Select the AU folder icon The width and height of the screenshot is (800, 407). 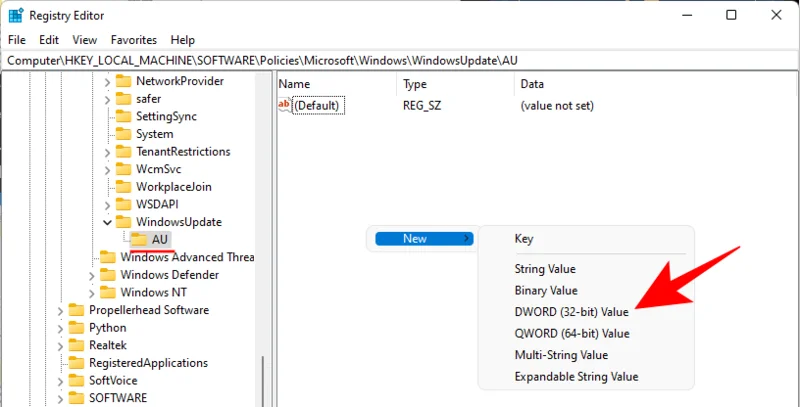pyautogui.click(x=137, y=239)
